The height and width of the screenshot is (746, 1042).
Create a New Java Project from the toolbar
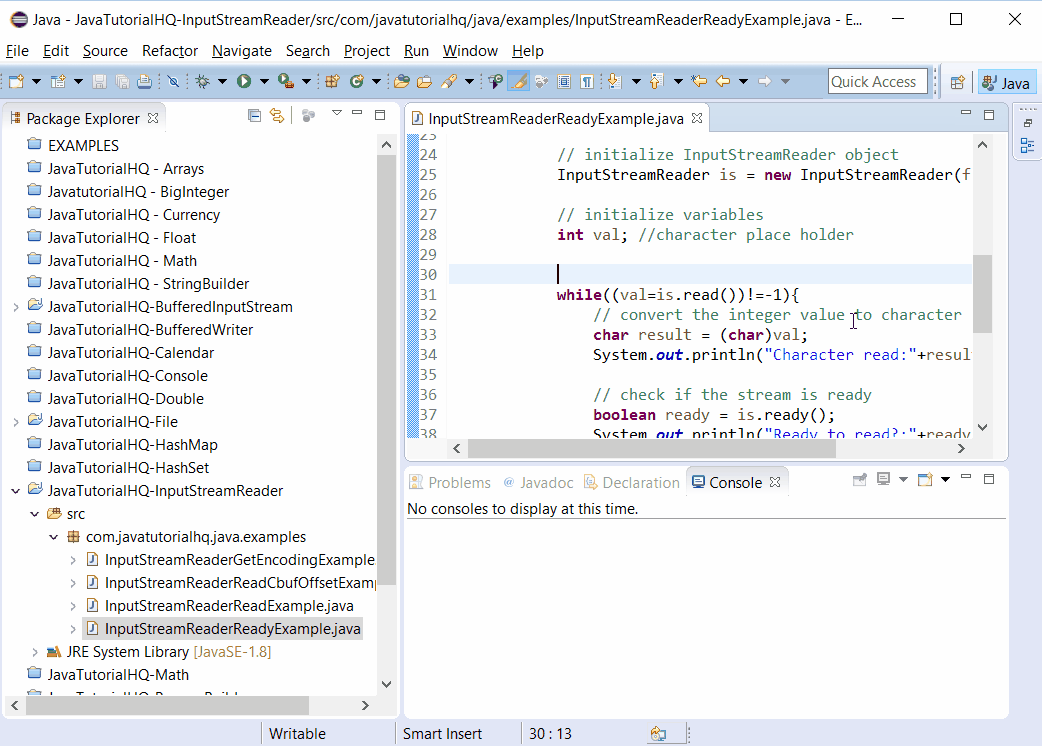[x=59, y=80]
